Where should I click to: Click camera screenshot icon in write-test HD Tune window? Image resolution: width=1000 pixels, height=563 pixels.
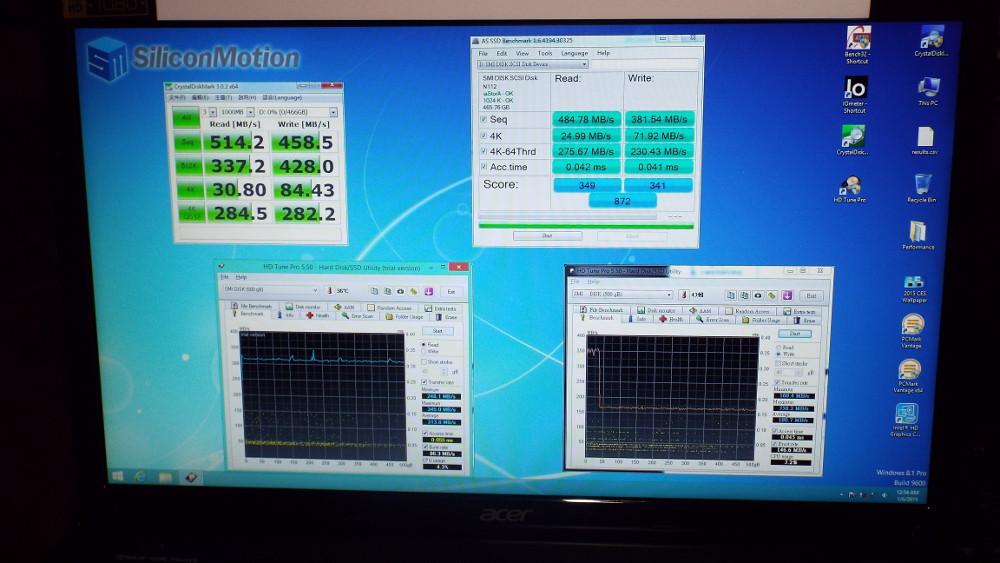point(758,295)
